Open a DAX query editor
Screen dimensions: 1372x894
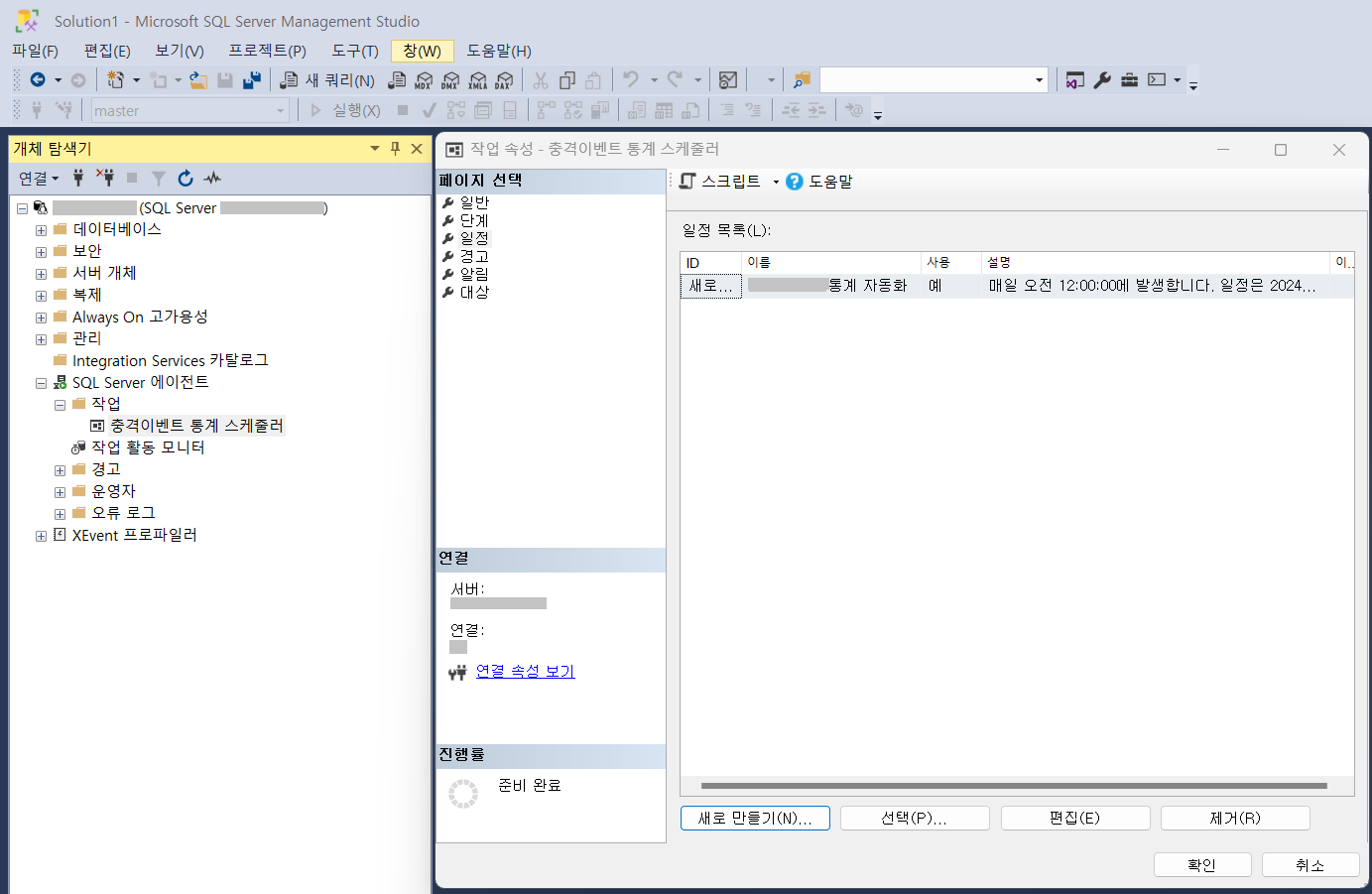pyautogui.click(x=504, y=80)
